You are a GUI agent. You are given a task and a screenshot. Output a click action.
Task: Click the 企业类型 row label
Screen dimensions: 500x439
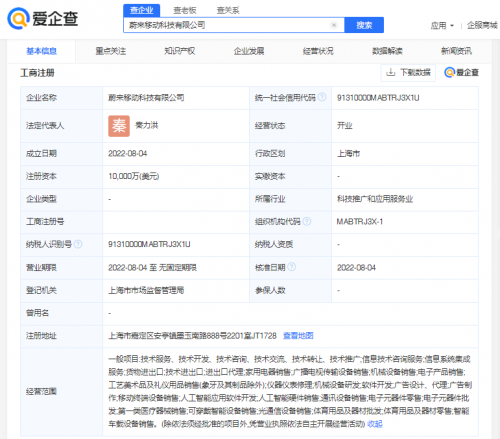pyautogui.click(x=41, y=199)
